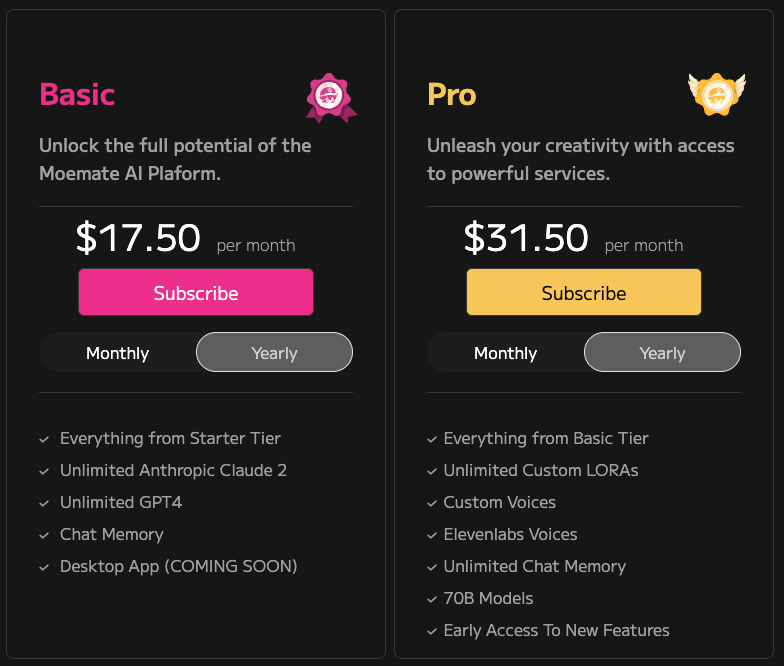Screen dimensions: 784x666
Task: Click the Basic plan title
Action: (77, 95)
